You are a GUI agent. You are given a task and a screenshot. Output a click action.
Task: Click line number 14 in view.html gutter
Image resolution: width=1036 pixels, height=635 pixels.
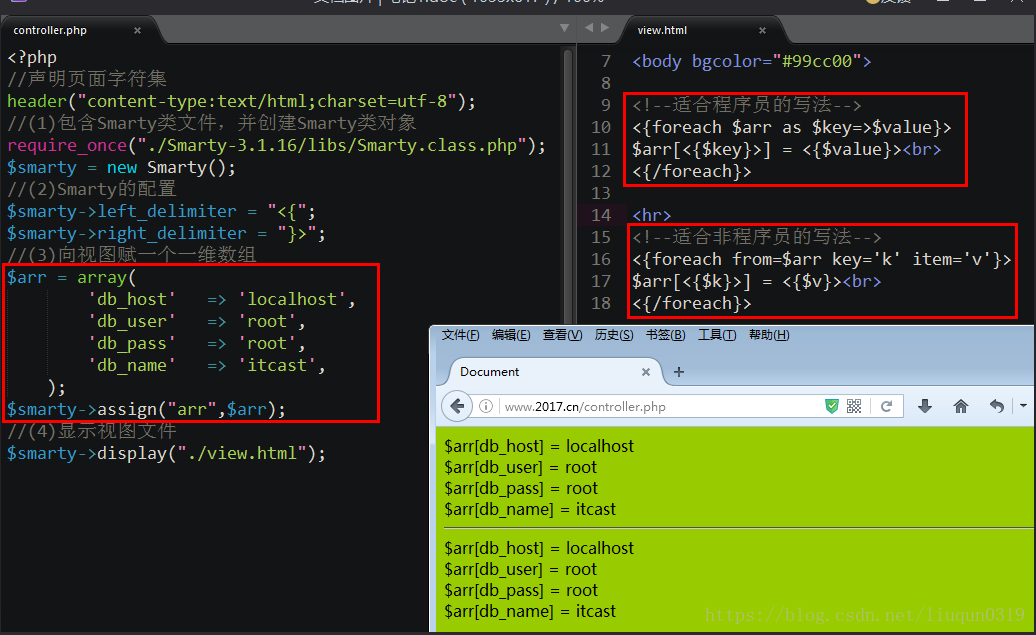(601, 215)
